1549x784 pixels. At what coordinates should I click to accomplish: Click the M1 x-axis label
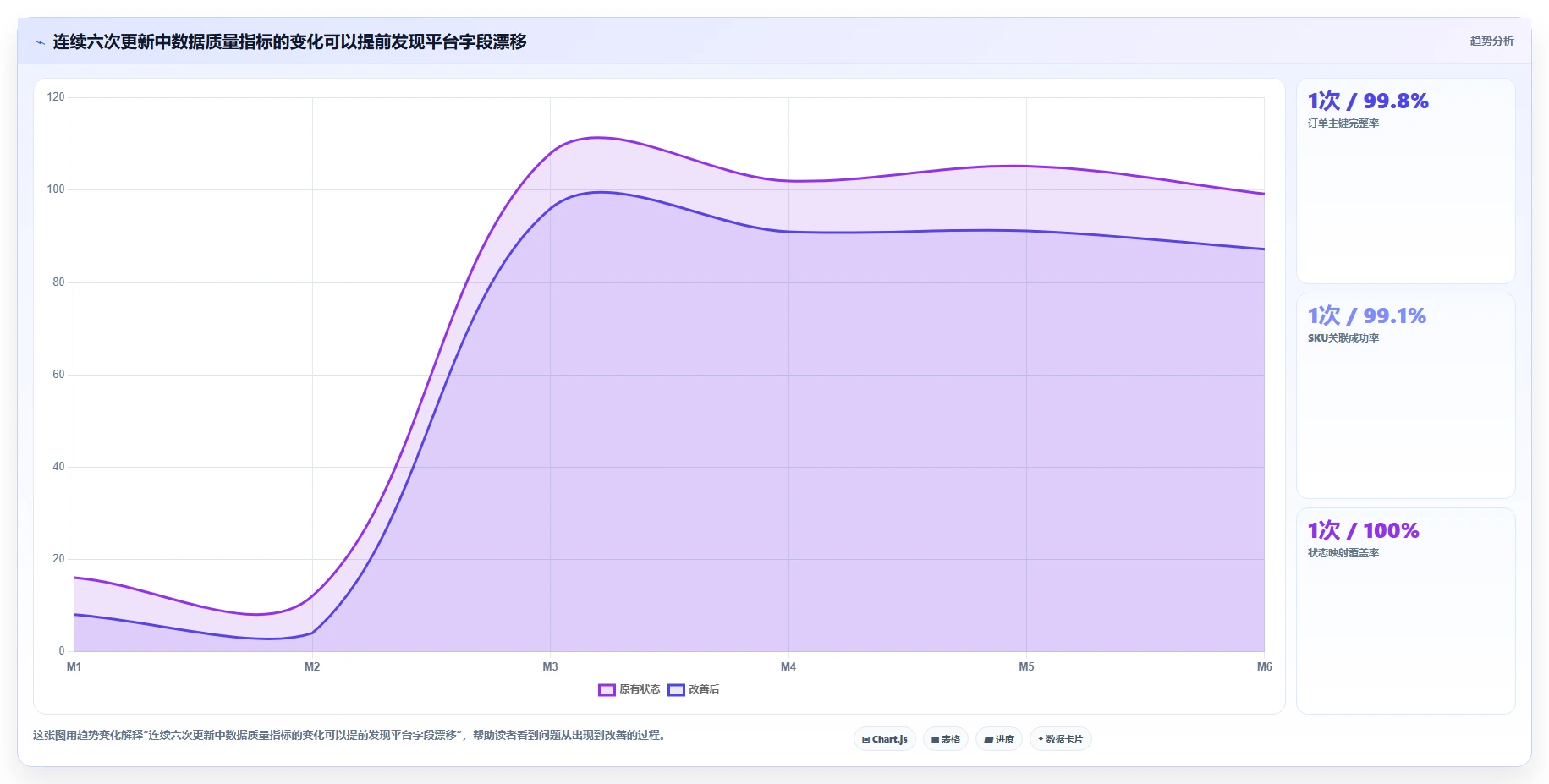pyautogui.click(x=74, y=667)
